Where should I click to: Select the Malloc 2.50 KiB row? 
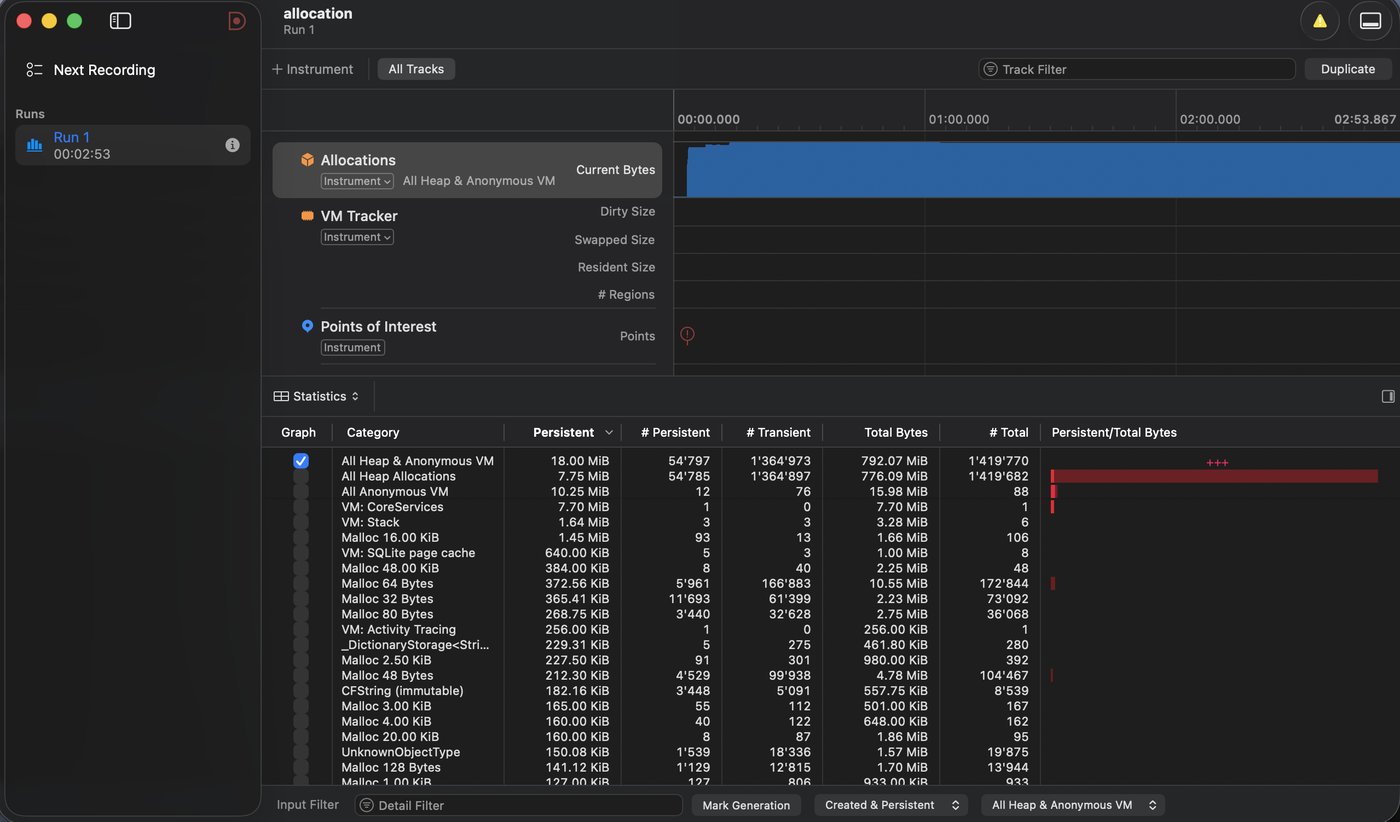pyautogui.click(x=830, y=660)
